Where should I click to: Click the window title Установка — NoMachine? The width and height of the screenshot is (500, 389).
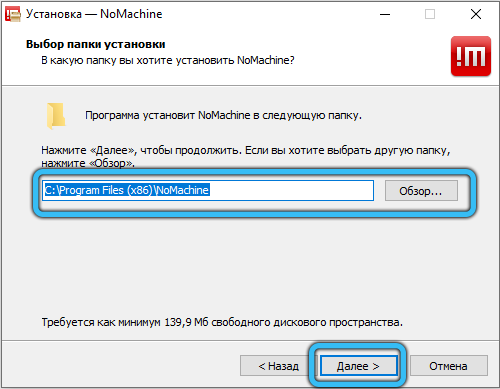click(x=94, y=14)
